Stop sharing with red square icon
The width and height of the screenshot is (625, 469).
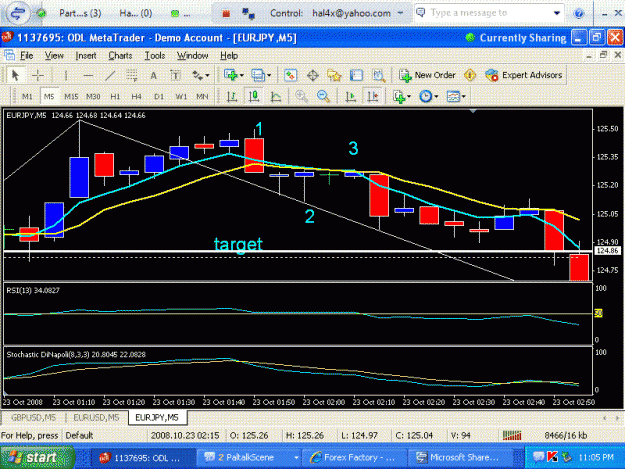click(x=226, y=14)
